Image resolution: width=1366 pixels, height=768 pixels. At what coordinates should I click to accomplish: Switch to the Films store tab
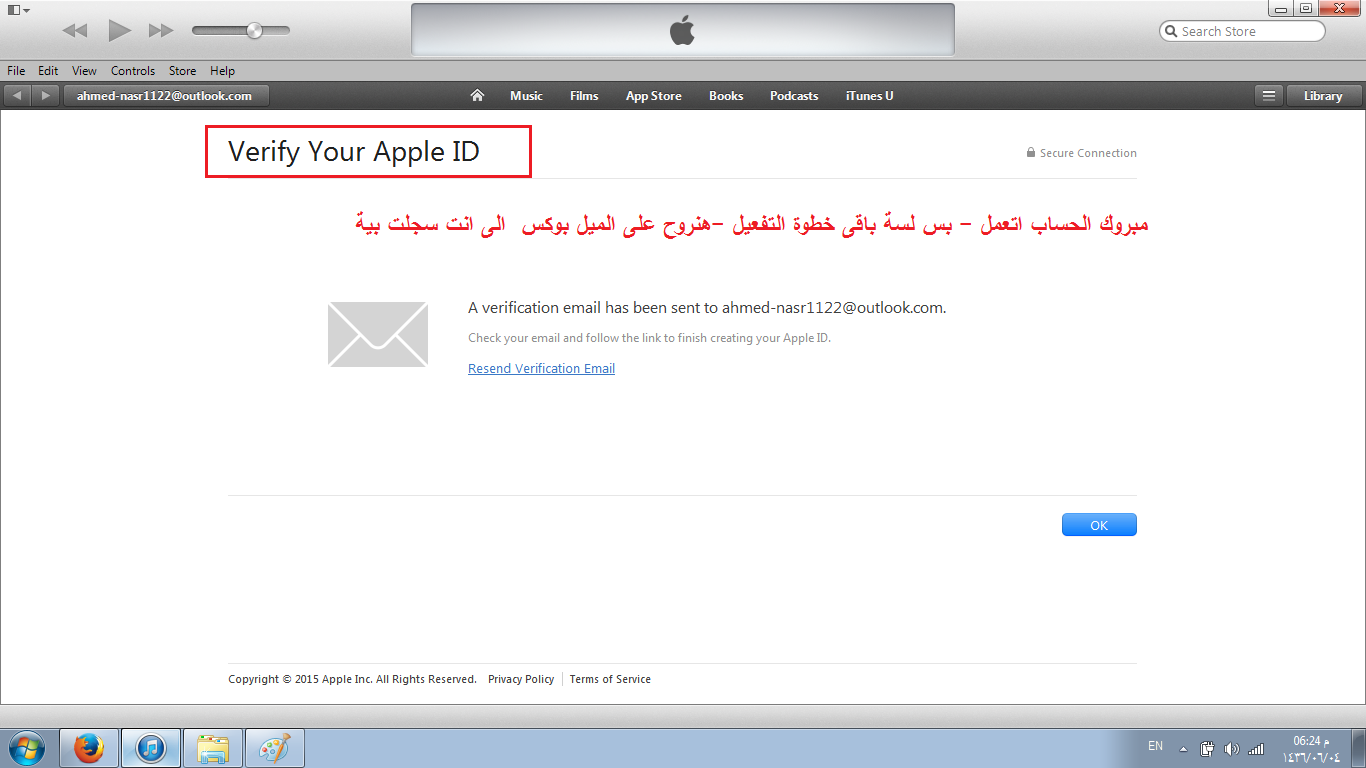tap(584, 96)
